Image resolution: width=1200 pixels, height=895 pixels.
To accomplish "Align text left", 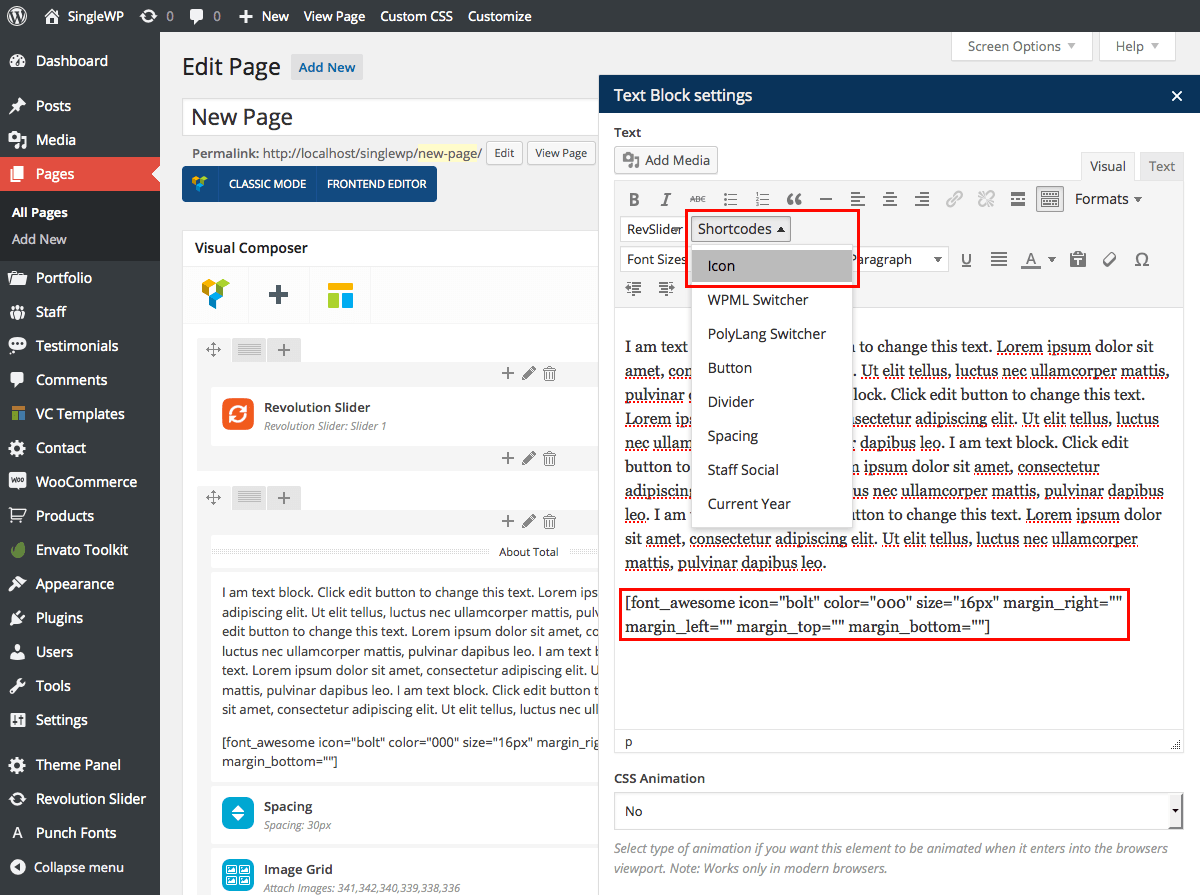I will pyautogui.click(x=858, y=199).
